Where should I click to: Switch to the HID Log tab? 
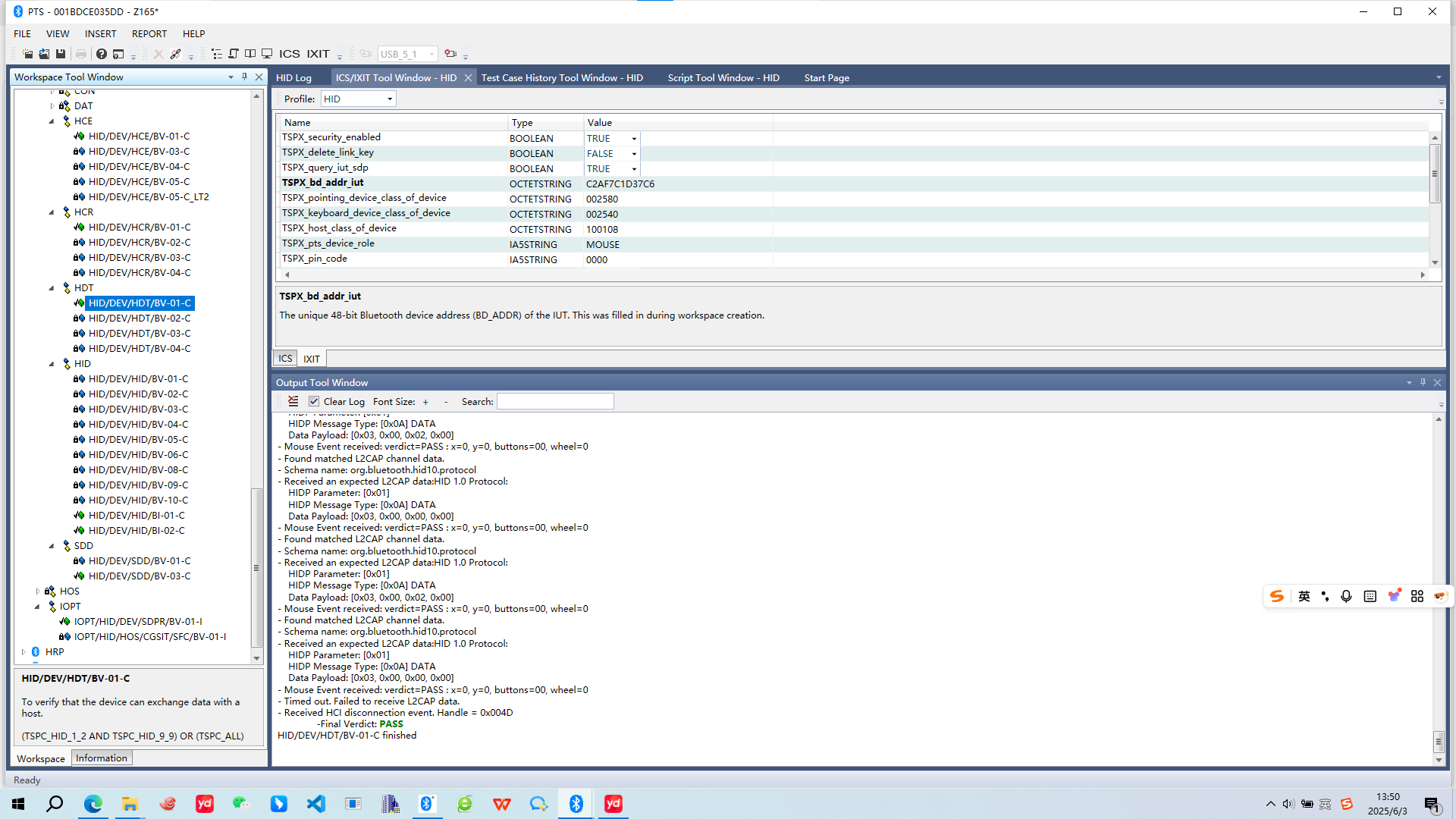[x=293, y=77]
